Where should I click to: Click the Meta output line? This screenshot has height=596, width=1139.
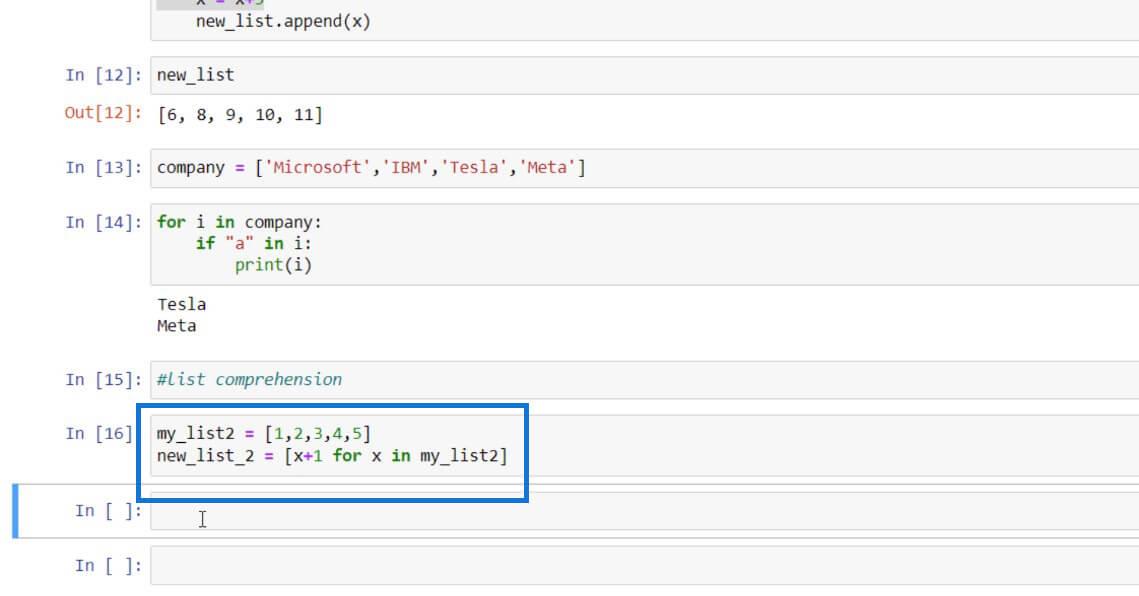tap(177, 326)
